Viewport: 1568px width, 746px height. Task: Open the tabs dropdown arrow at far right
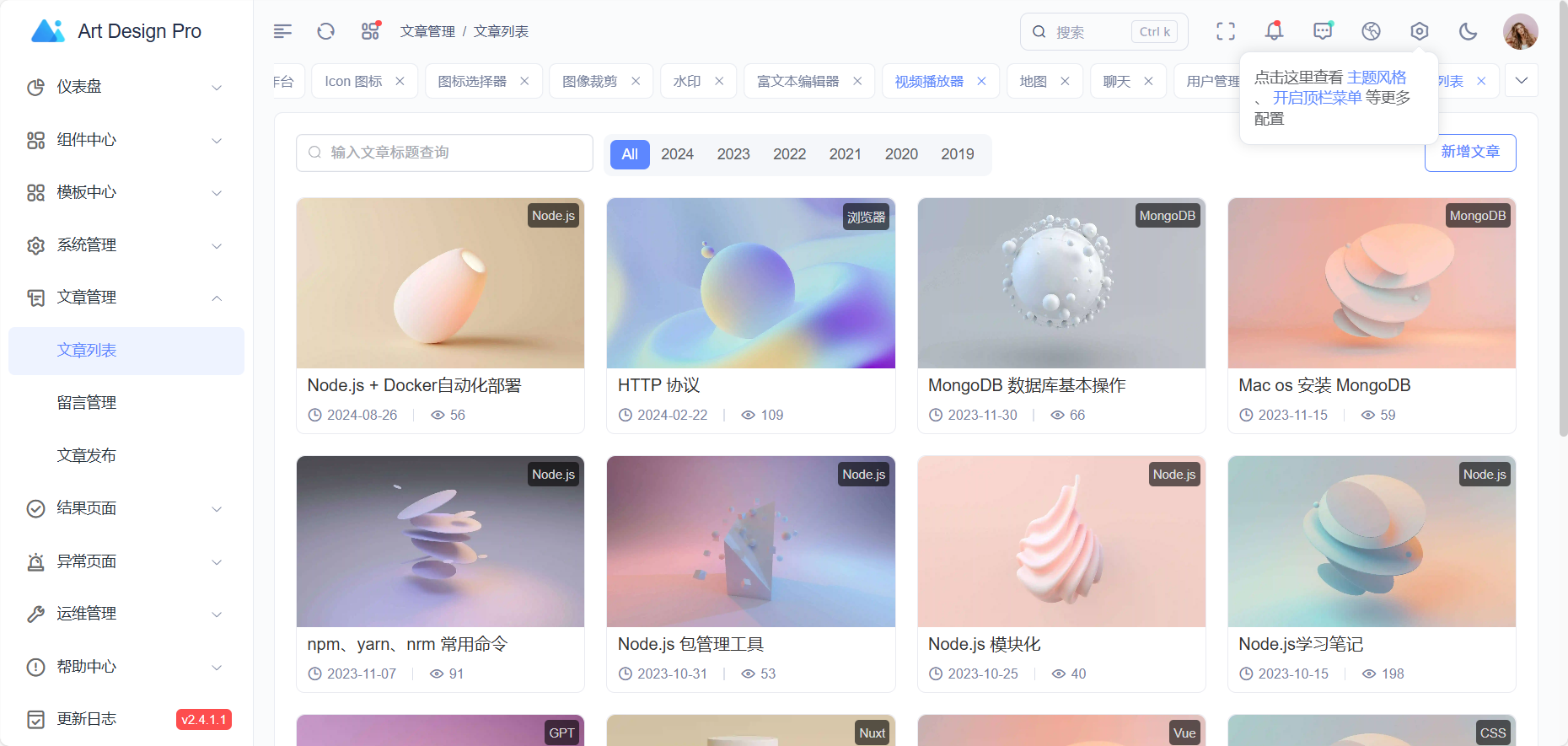pyautogui.click(x=1522, y=81)
